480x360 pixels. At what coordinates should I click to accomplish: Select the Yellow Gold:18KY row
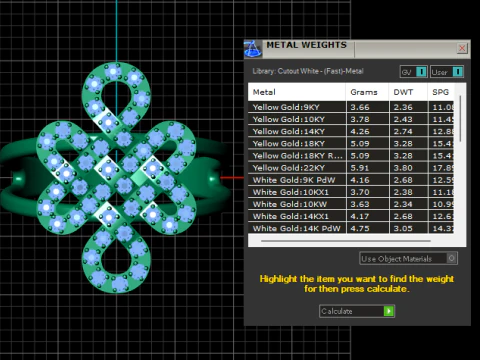(x=351, y=144)
